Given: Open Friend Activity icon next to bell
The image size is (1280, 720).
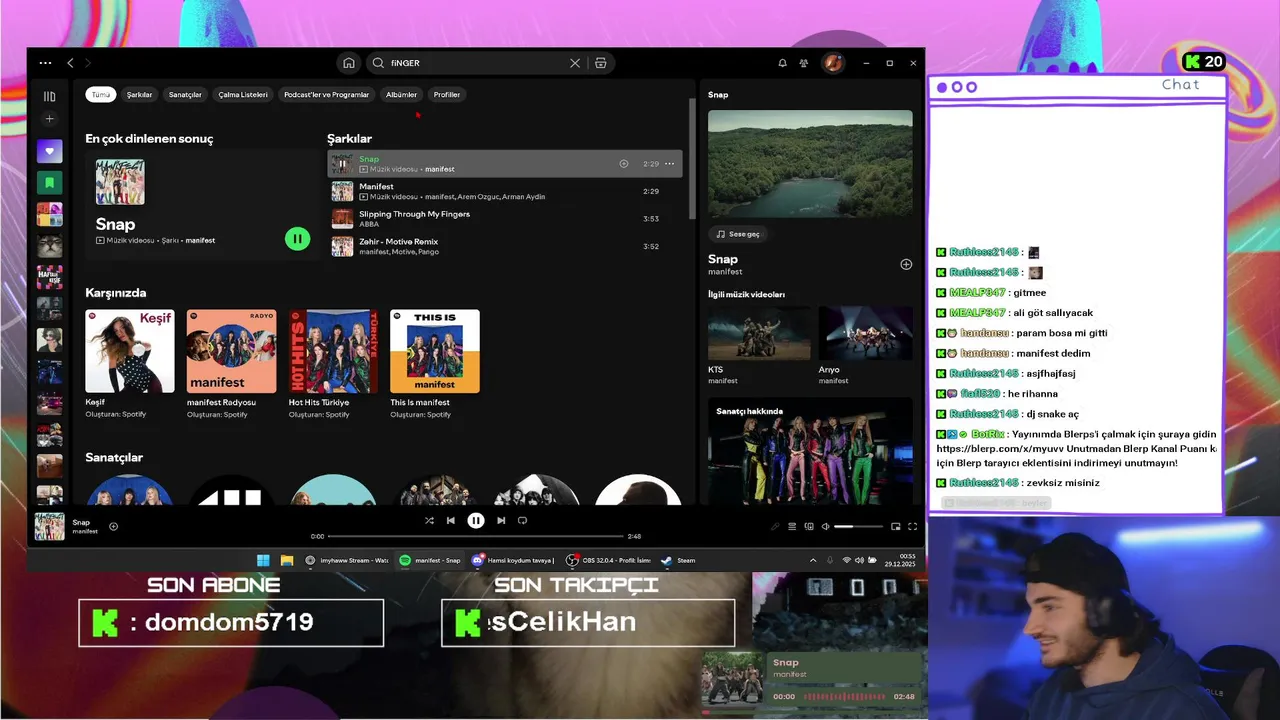Looking at the screenshot, I should pyautogui.click(x=804, y=63).
